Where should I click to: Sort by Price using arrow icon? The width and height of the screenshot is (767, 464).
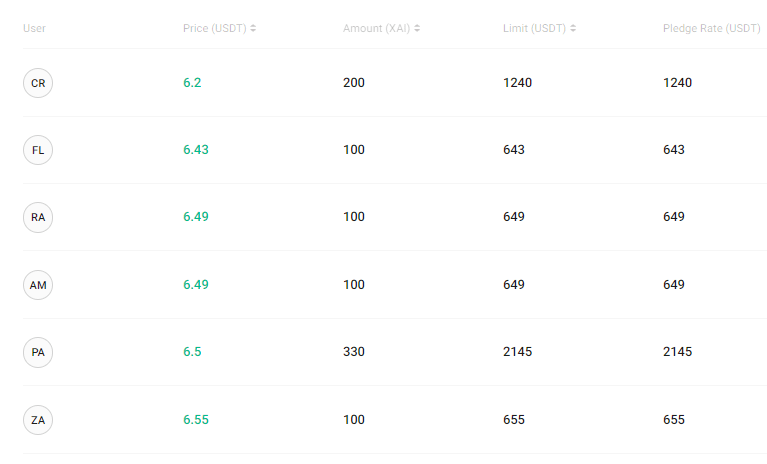253,28
